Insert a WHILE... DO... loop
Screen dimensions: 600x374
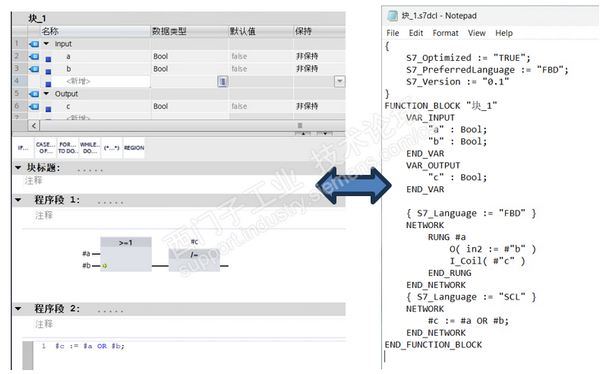click(90, 148)
